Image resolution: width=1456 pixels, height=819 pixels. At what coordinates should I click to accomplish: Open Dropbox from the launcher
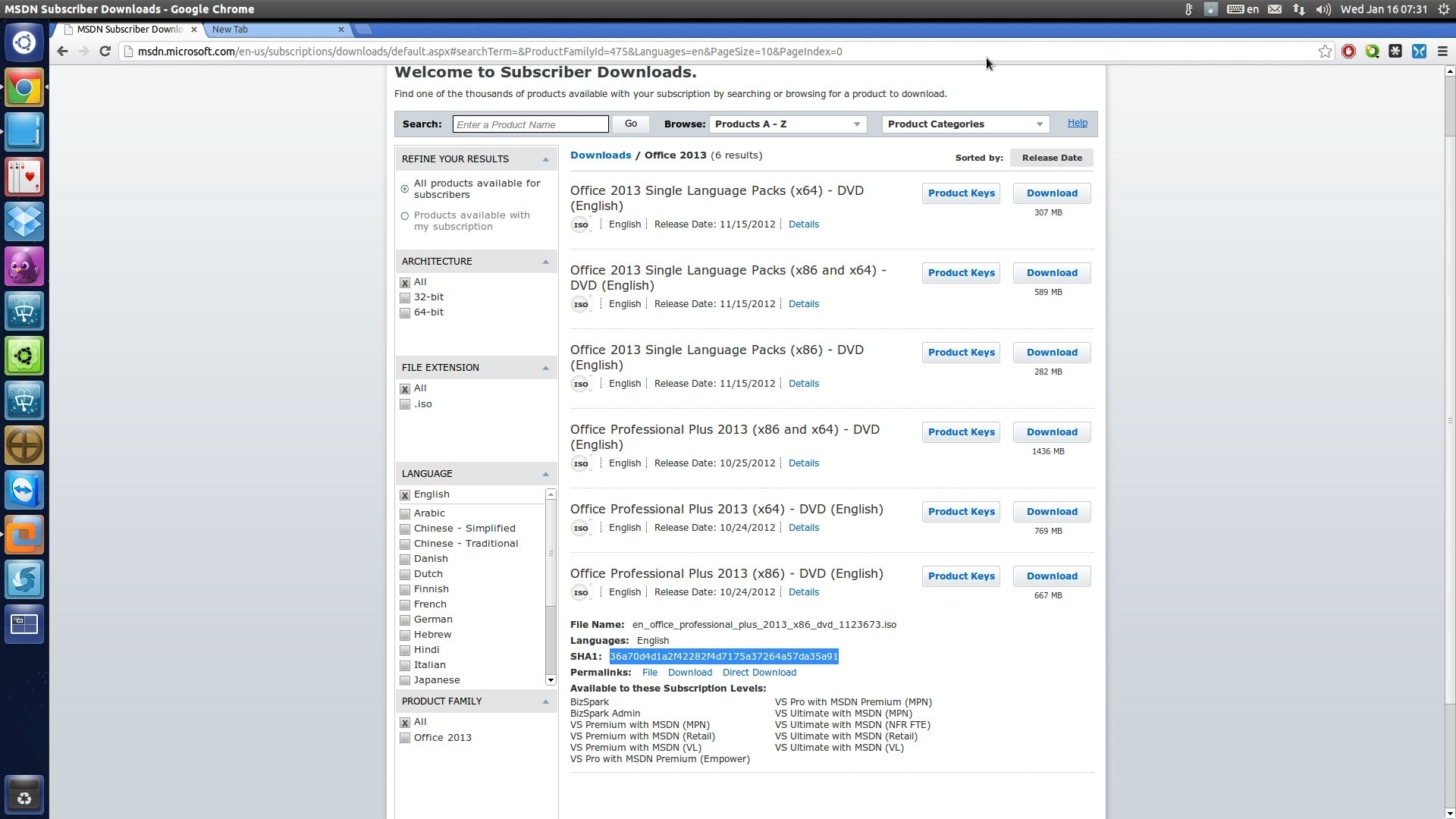click(24, 221)
